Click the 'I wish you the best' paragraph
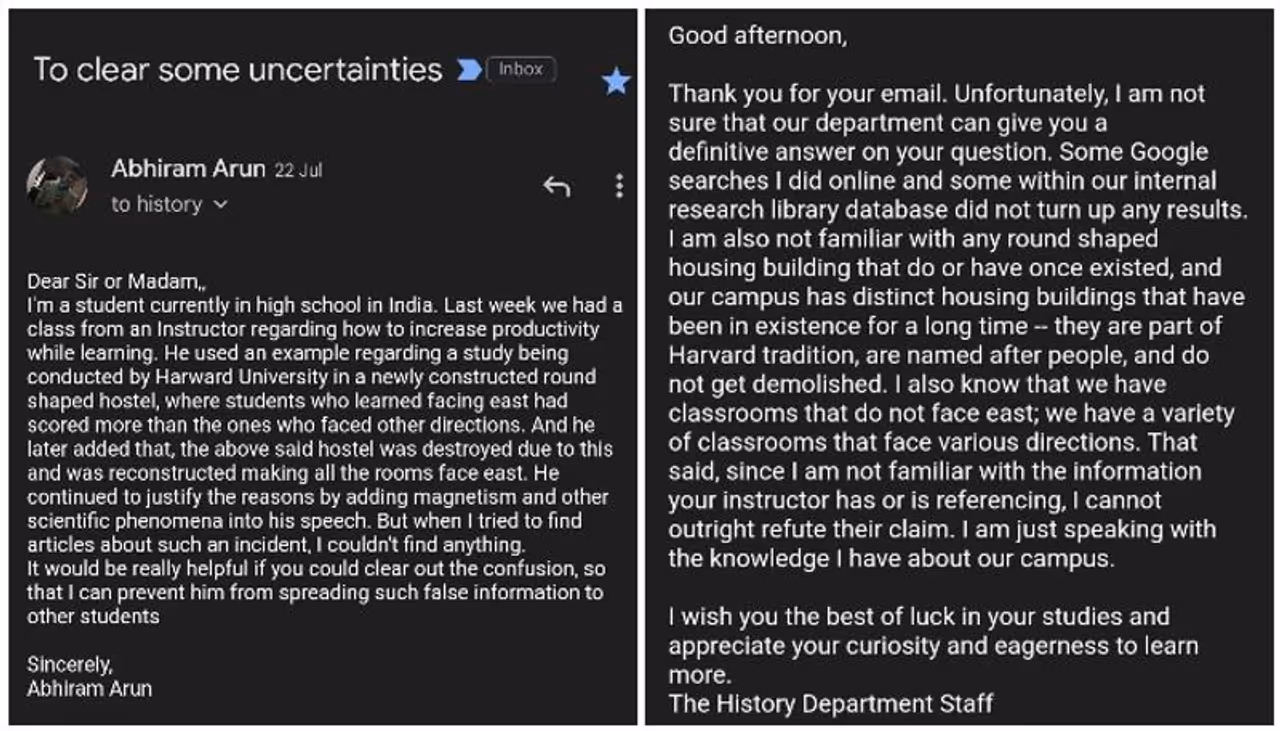 pos(918,617)
